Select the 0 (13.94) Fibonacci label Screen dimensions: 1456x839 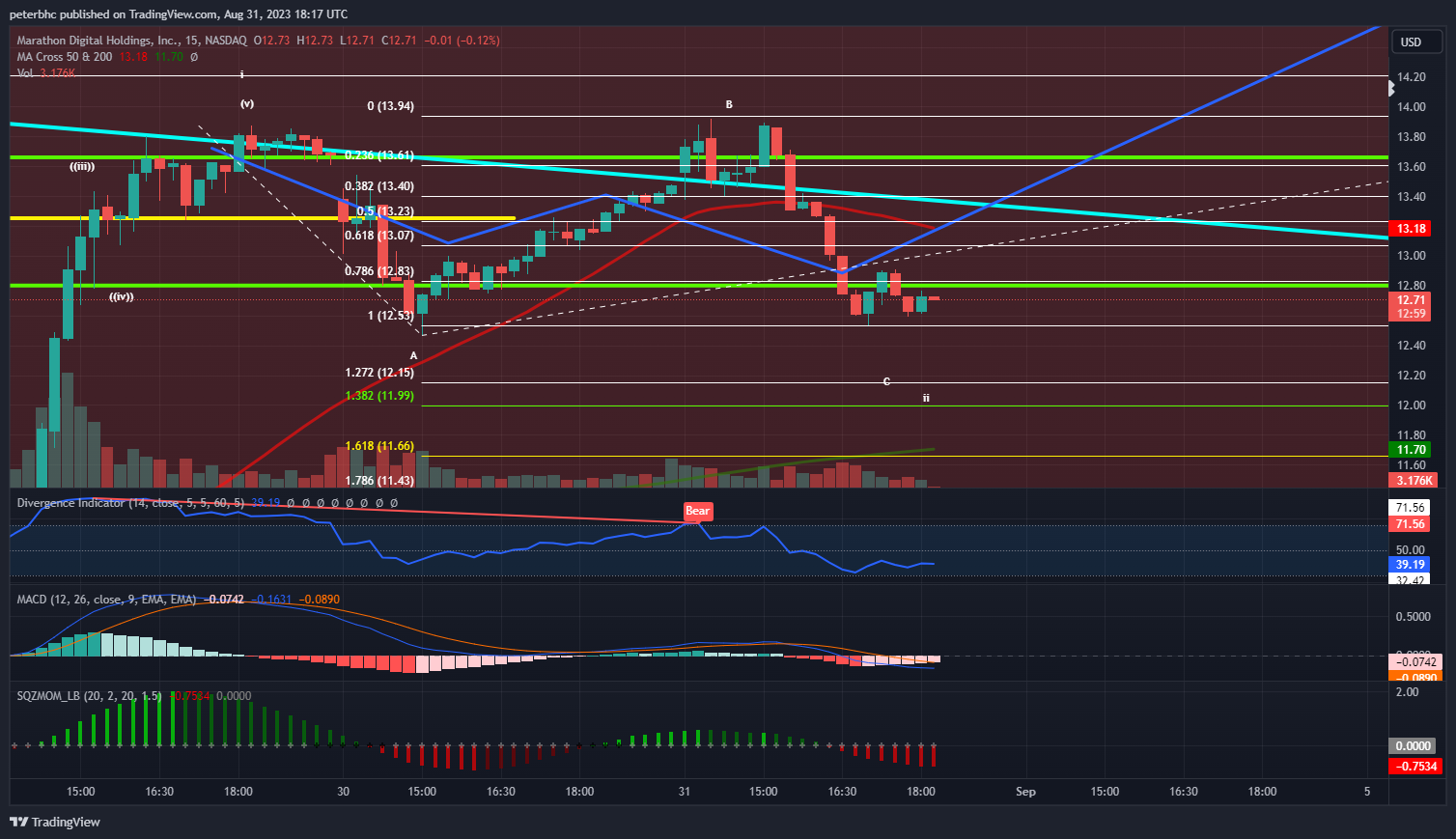click(390, 106)
